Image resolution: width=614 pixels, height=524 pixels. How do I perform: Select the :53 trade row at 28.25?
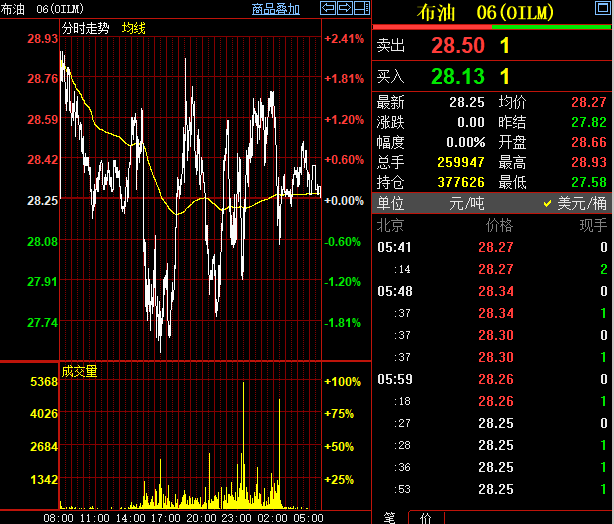(492, 489)
